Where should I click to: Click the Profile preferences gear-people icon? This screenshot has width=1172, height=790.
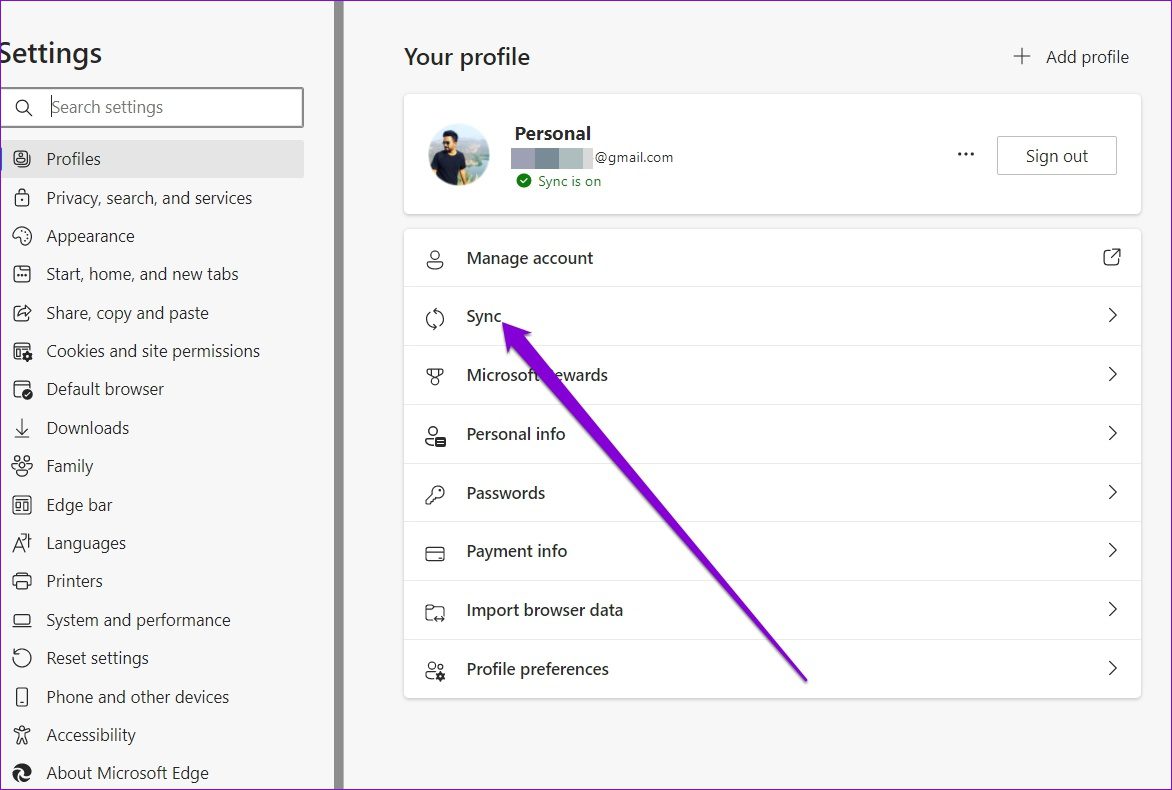click(435, 670)
